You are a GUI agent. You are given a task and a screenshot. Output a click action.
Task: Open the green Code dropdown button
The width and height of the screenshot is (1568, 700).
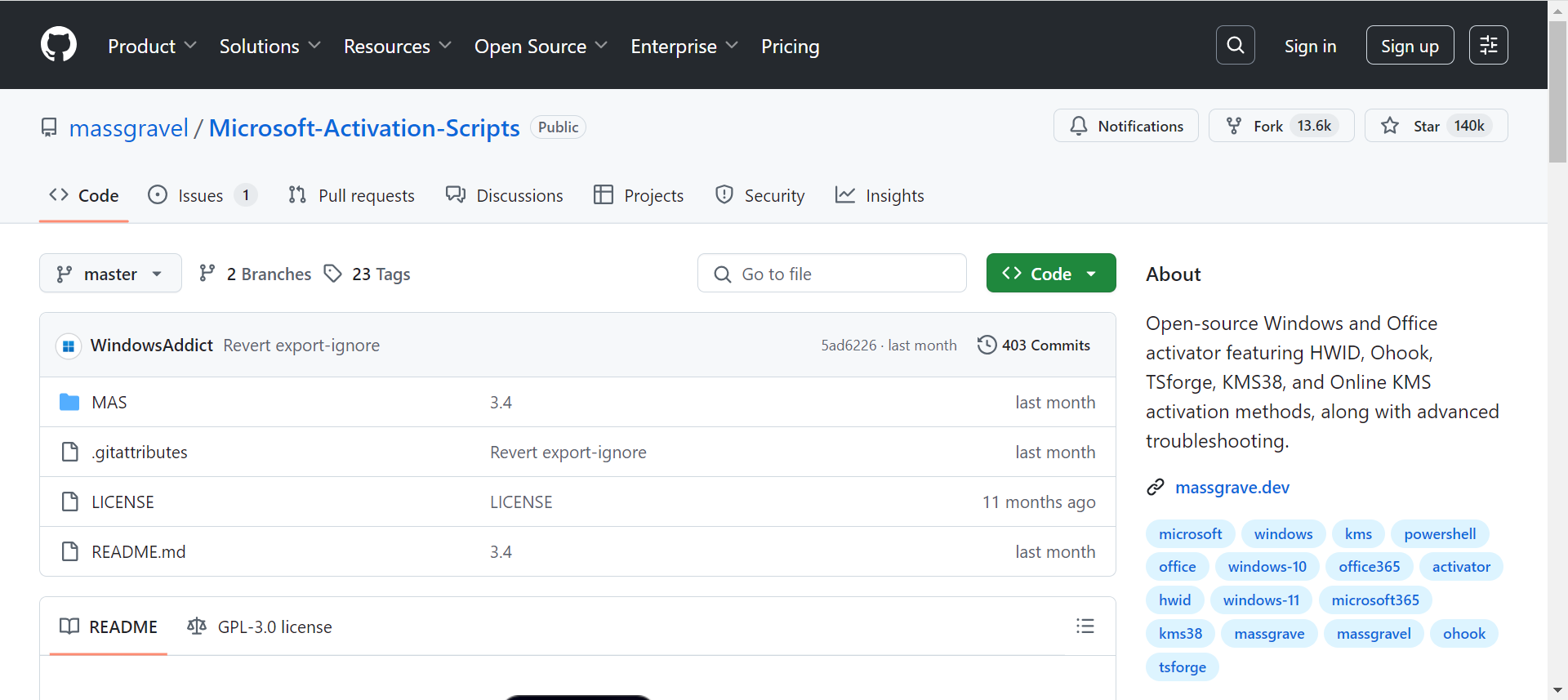click(x=1051, y=274)
